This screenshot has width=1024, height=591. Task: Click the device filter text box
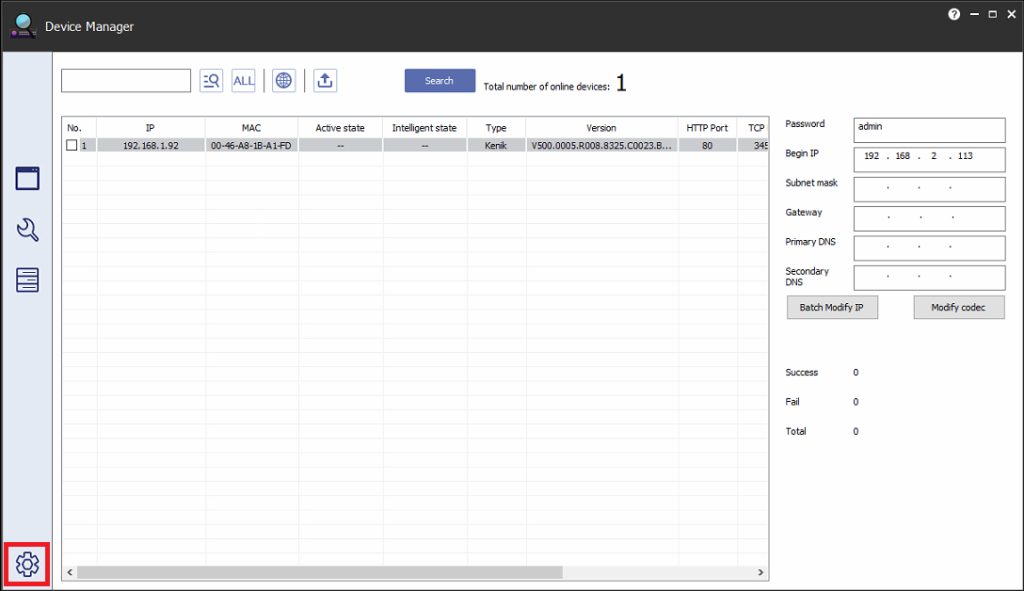pyautogui.click(x=126, y=81)
